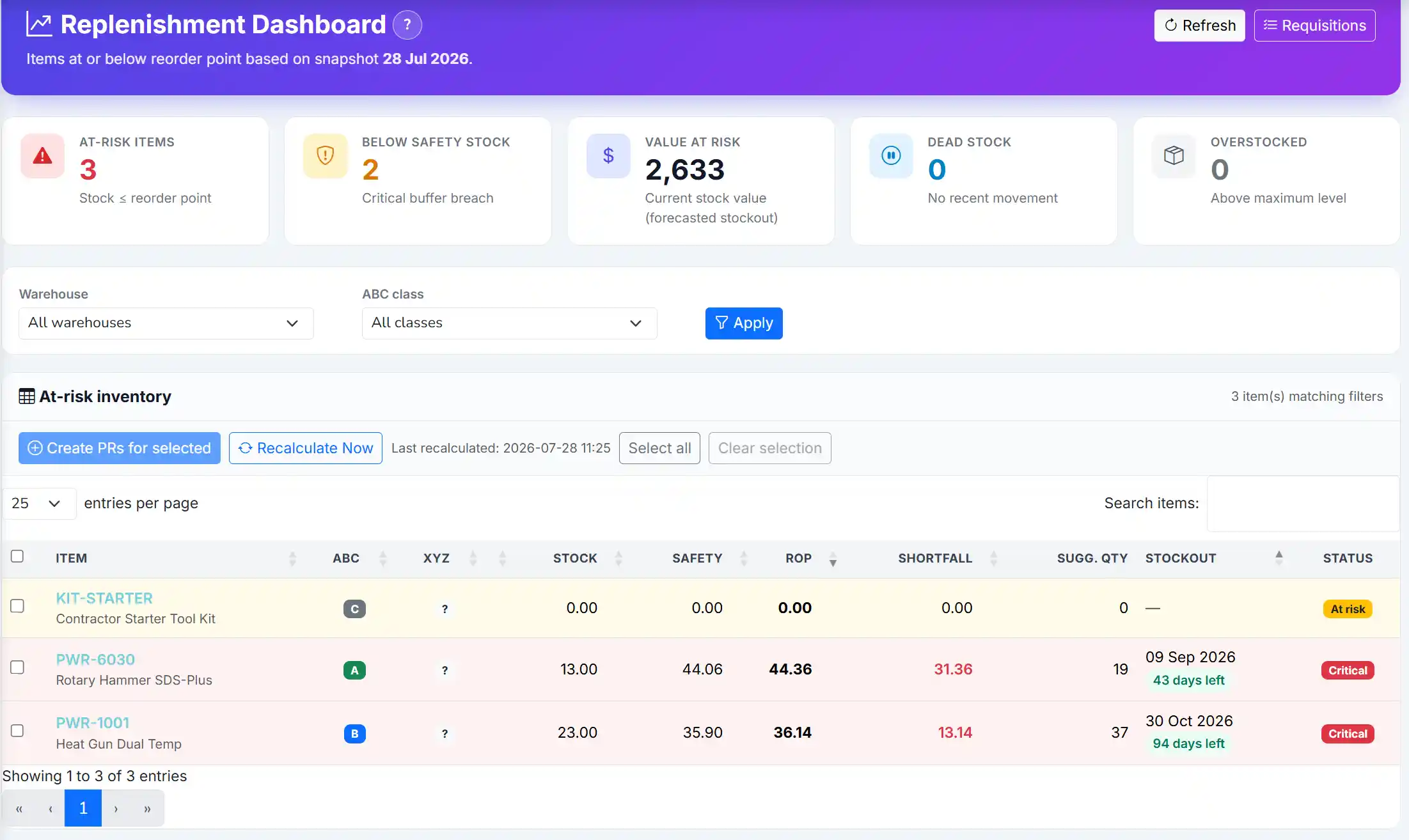Viewport: 1409px width, 840px height.
Task: Check the PWR-1001 row checkbox
Action: pyautogui.click(x=17, y=731)
